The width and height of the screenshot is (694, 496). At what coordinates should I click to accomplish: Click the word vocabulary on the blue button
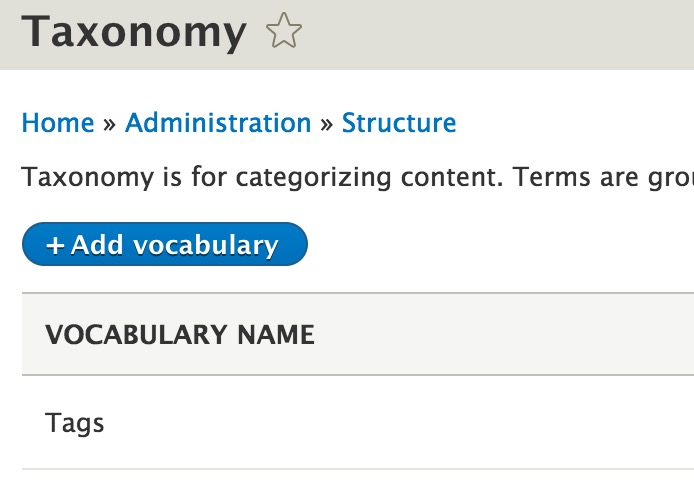[206, 246]
